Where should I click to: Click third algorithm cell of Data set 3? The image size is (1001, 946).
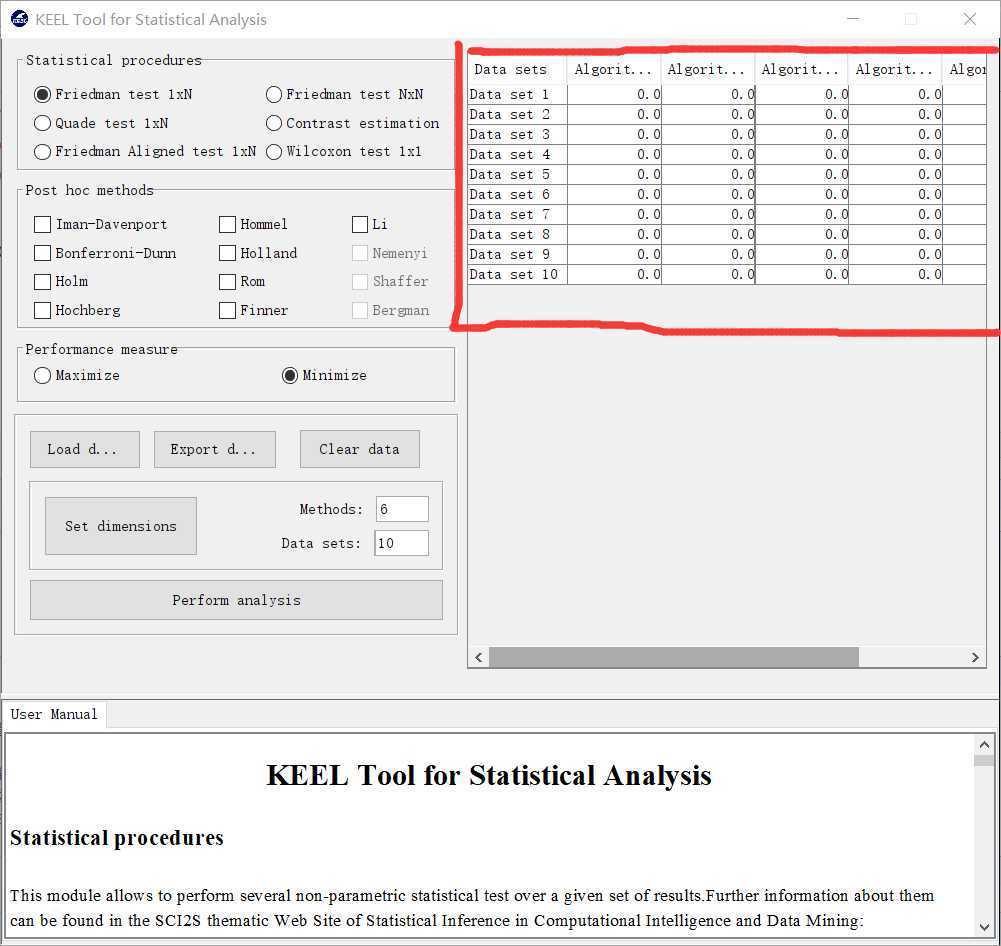pos(802,135)
